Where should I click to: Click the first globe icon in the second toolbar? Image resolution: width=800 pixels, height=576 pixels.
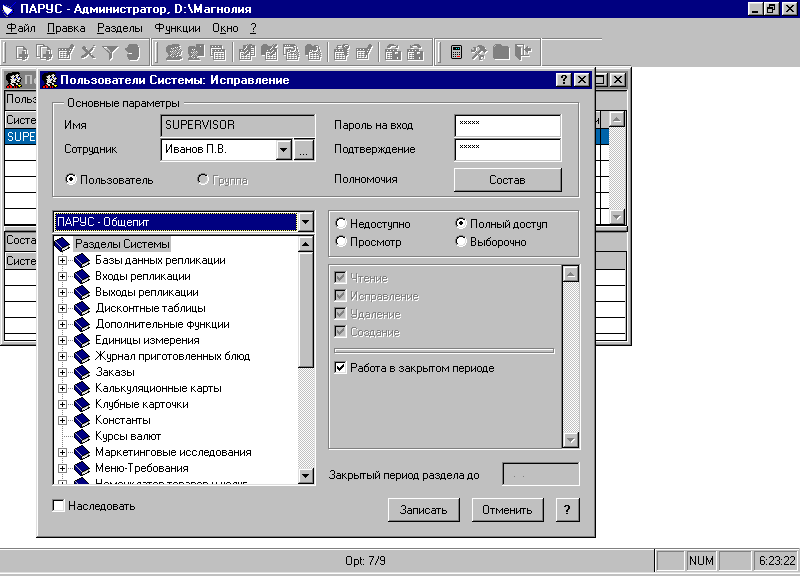tap(173, 53)
